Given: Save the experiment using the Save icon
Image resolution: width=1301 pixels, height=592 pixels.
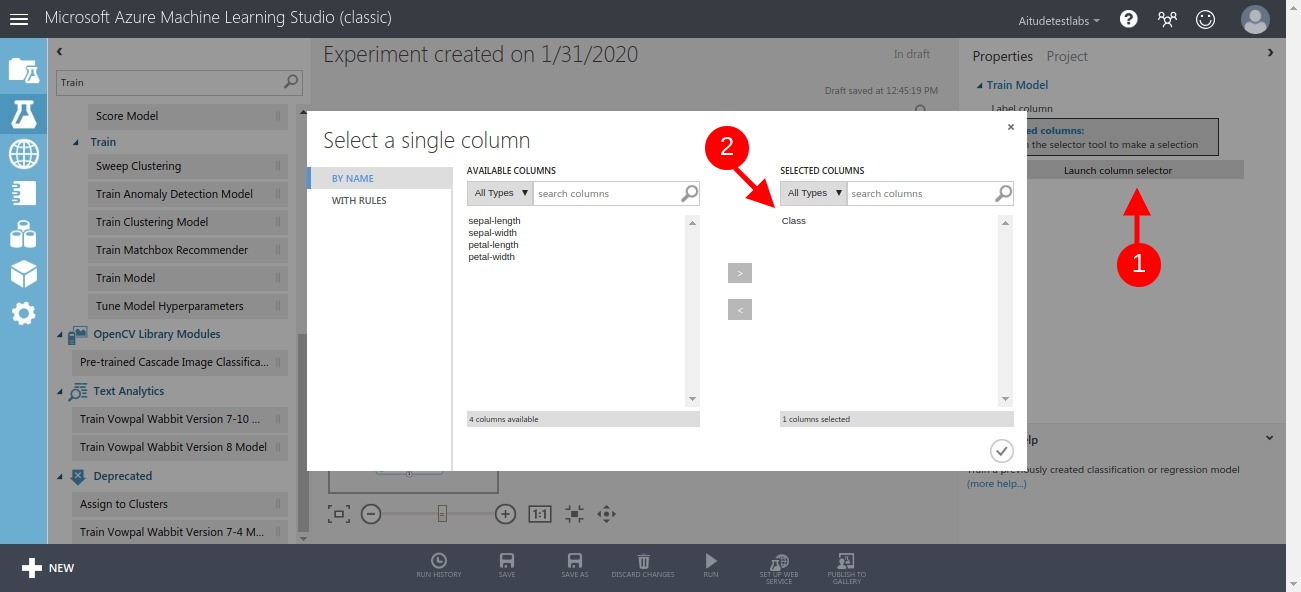Looking at the screenshot, I should tap(506, 563).
